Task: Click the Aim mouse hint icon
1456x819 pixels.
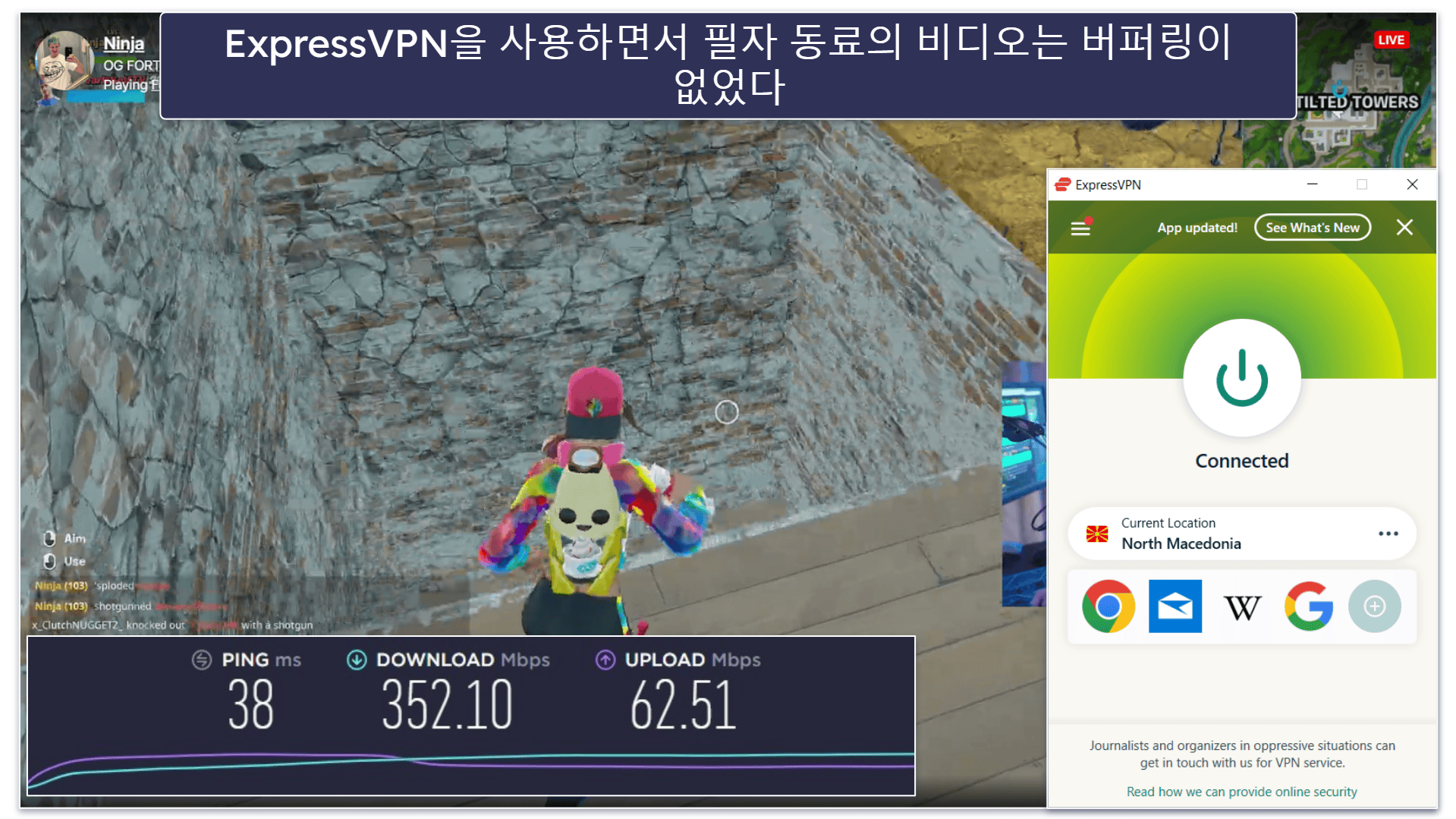Action: pos(49,538)
